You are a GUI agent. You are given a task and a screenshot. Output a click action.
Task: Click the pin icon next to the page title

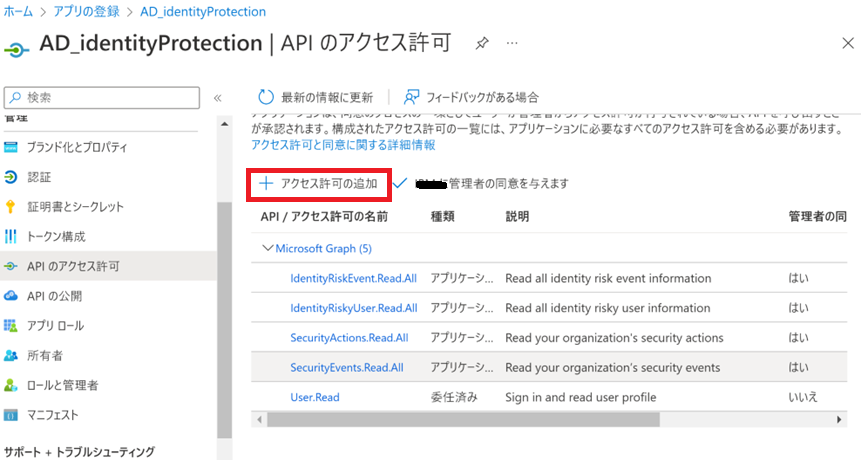[x=482, y=43]
